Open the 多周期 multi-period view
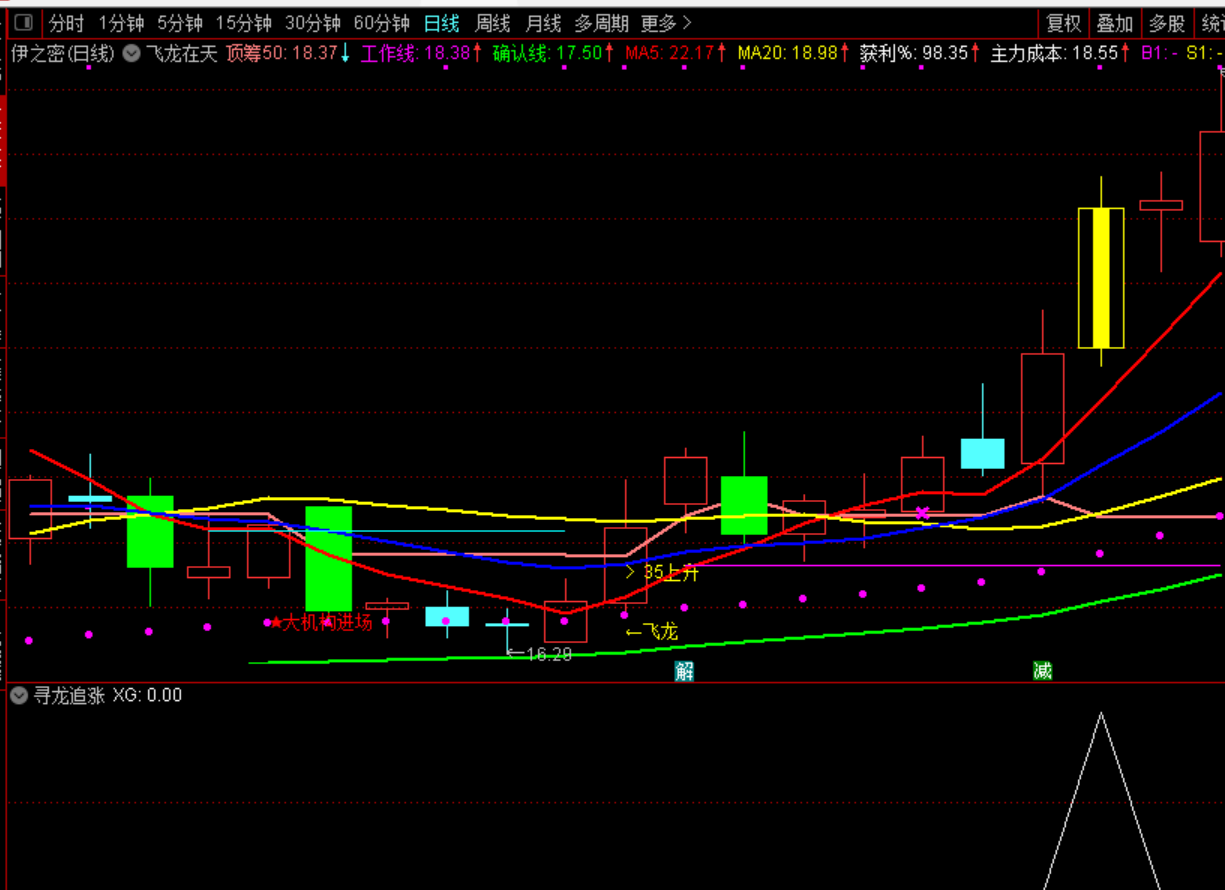The height and width of the screenshot is (890, 1225). pyautogui.click(x=602, y=23)
